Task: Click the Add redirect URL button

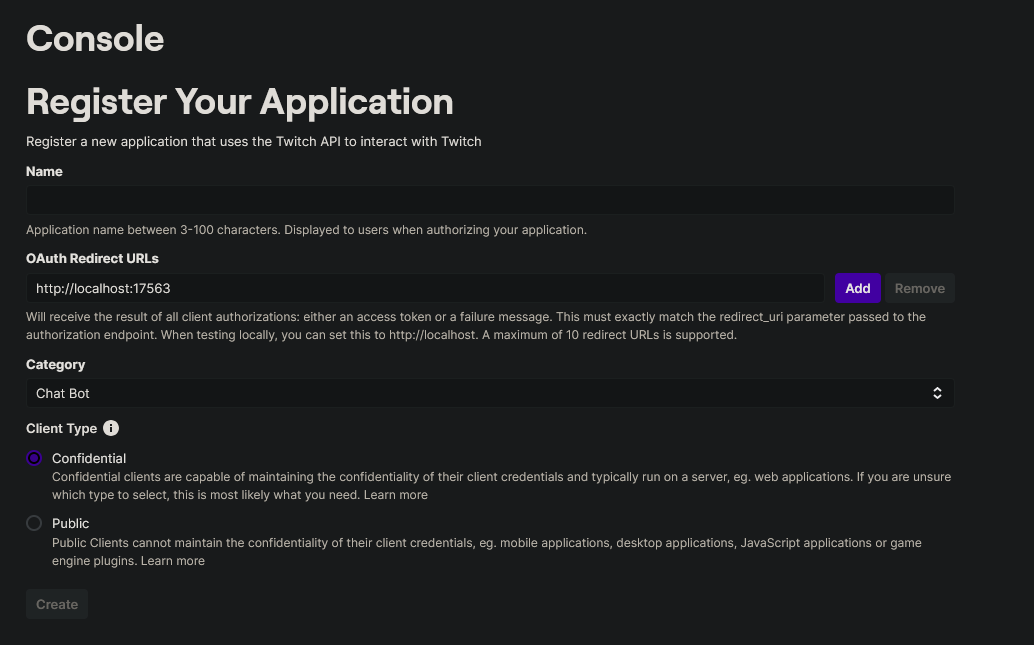Action: pyautogui.click(x=858, y=288)
